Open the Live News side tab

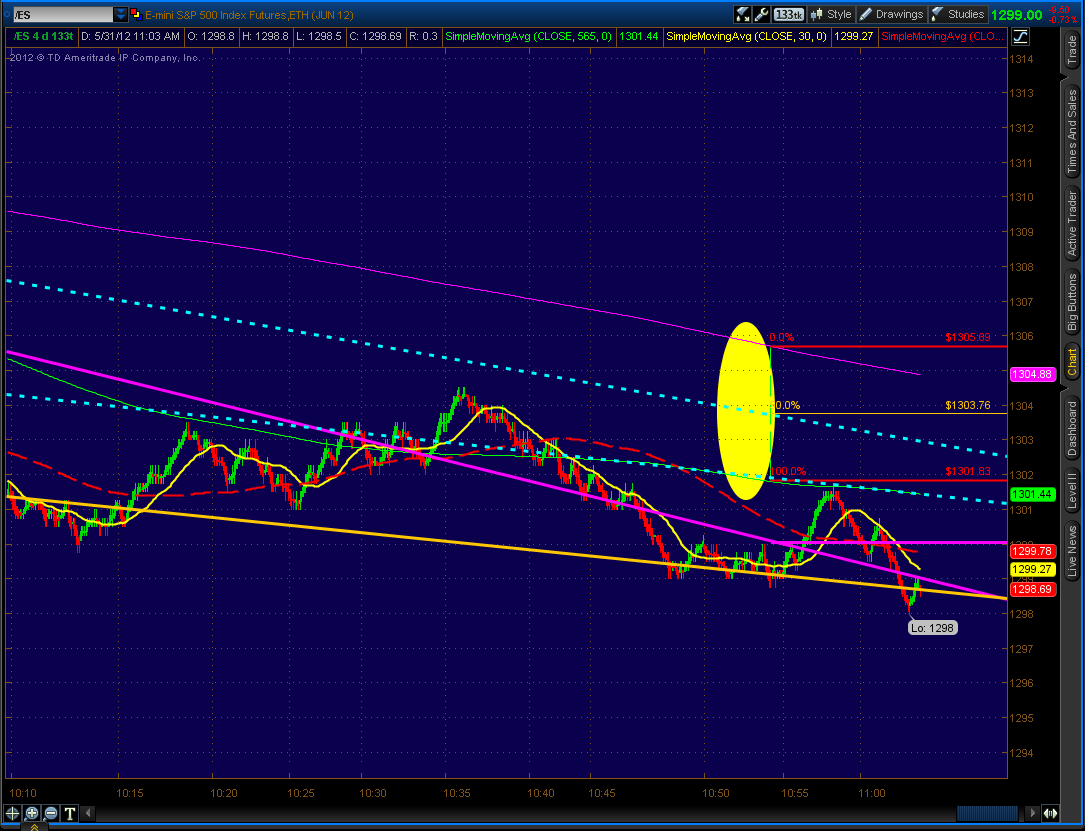click(x=1072, y=551)
